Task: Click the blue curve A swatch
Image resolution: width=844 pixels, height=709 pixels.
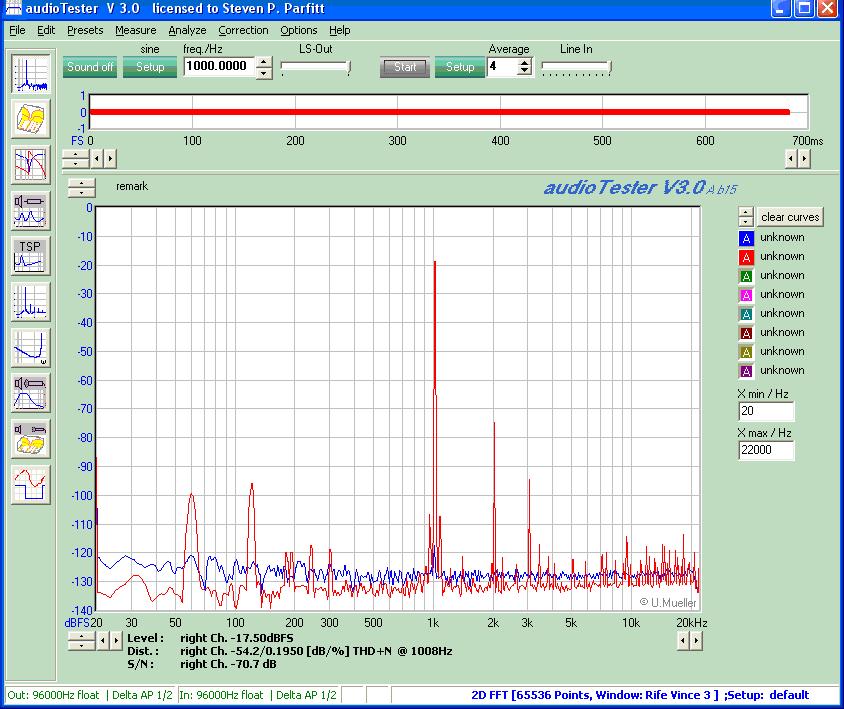Action: [x=746, y=238]
